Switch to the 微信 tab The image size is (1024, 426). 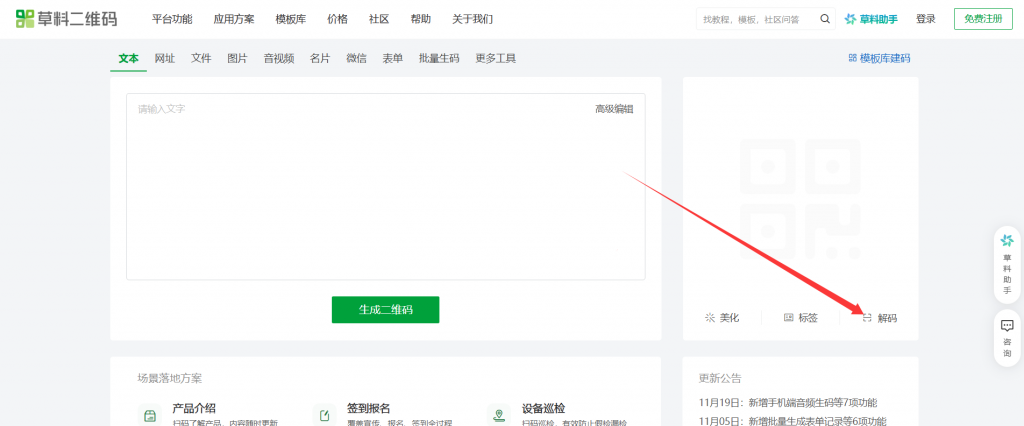(x=357, y=58)
